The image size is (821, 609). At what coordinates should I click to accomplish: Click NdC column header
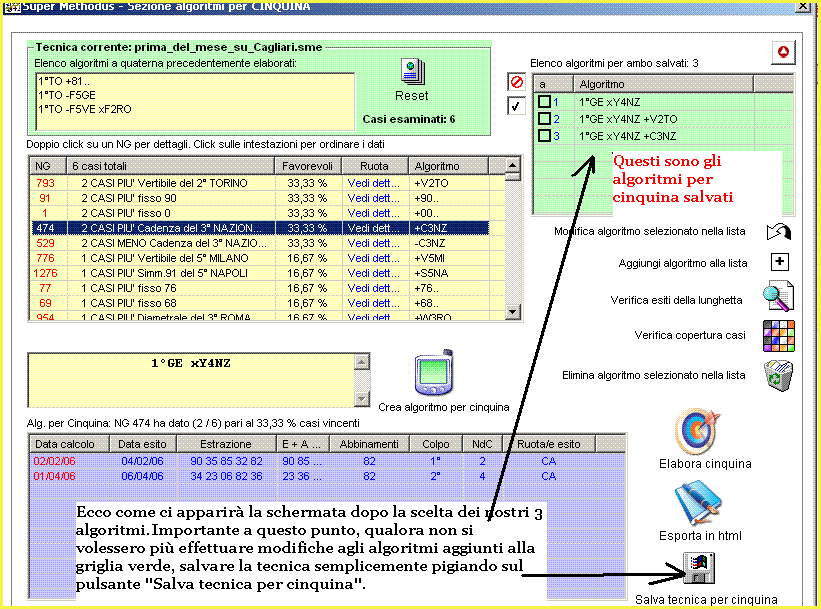tap(482, 444)
